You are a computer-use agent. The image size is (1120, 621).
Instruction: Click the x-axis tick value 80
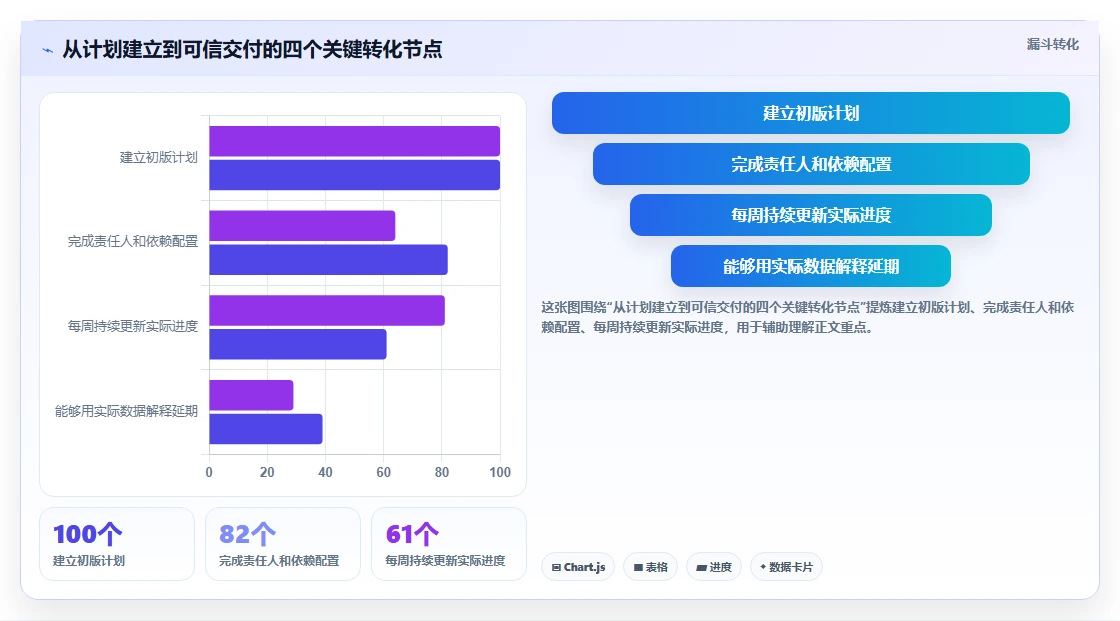coord(441,472)
